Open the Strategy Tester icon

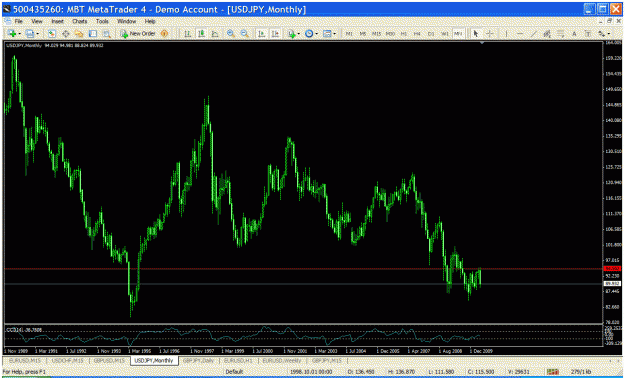106,34
